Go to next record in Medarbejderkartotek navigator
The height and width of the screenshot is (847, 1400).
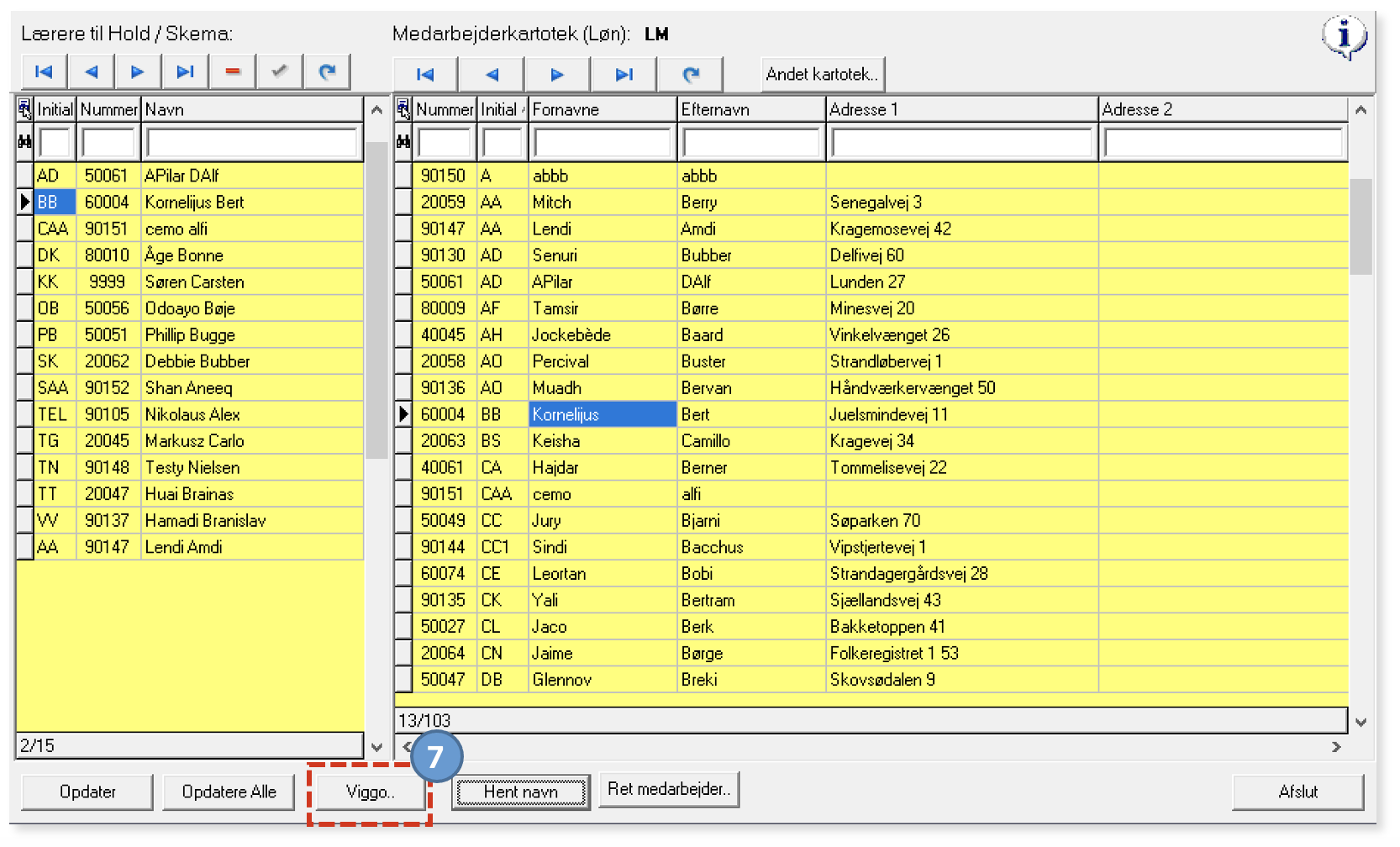[557, 75]
